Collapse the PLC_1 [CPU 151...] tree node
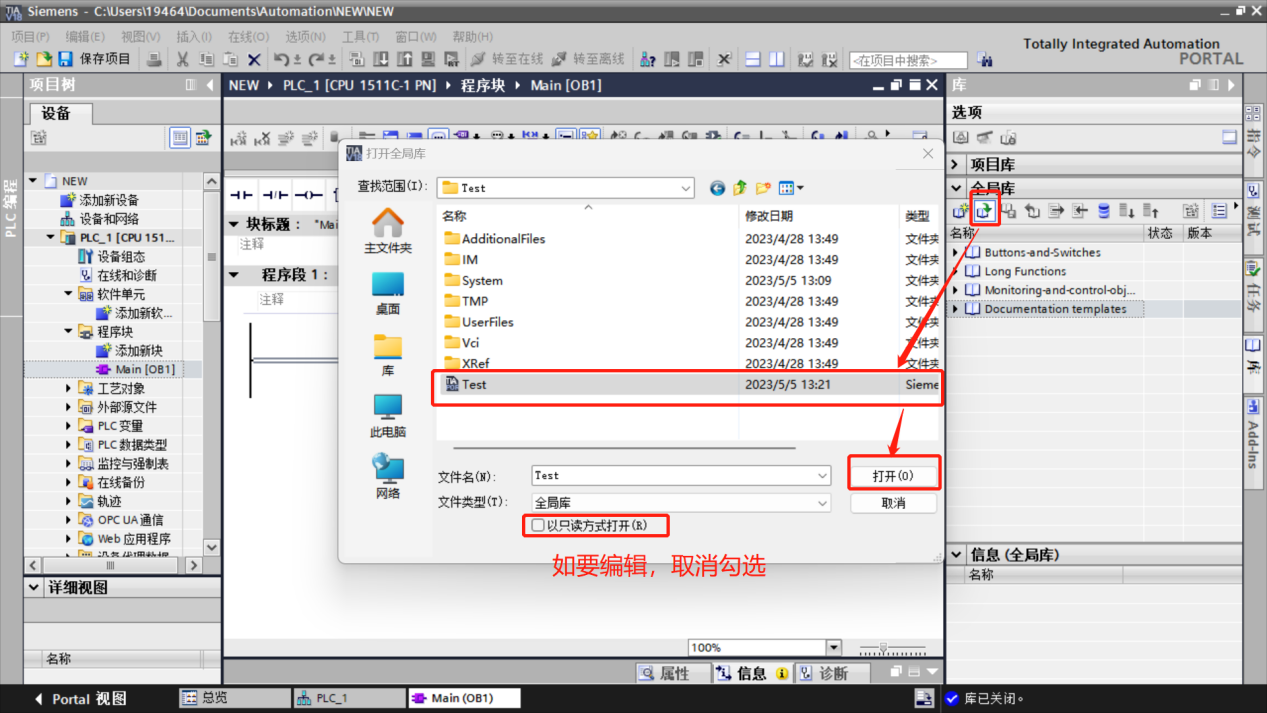1267x713 pixels. point(51,238)
